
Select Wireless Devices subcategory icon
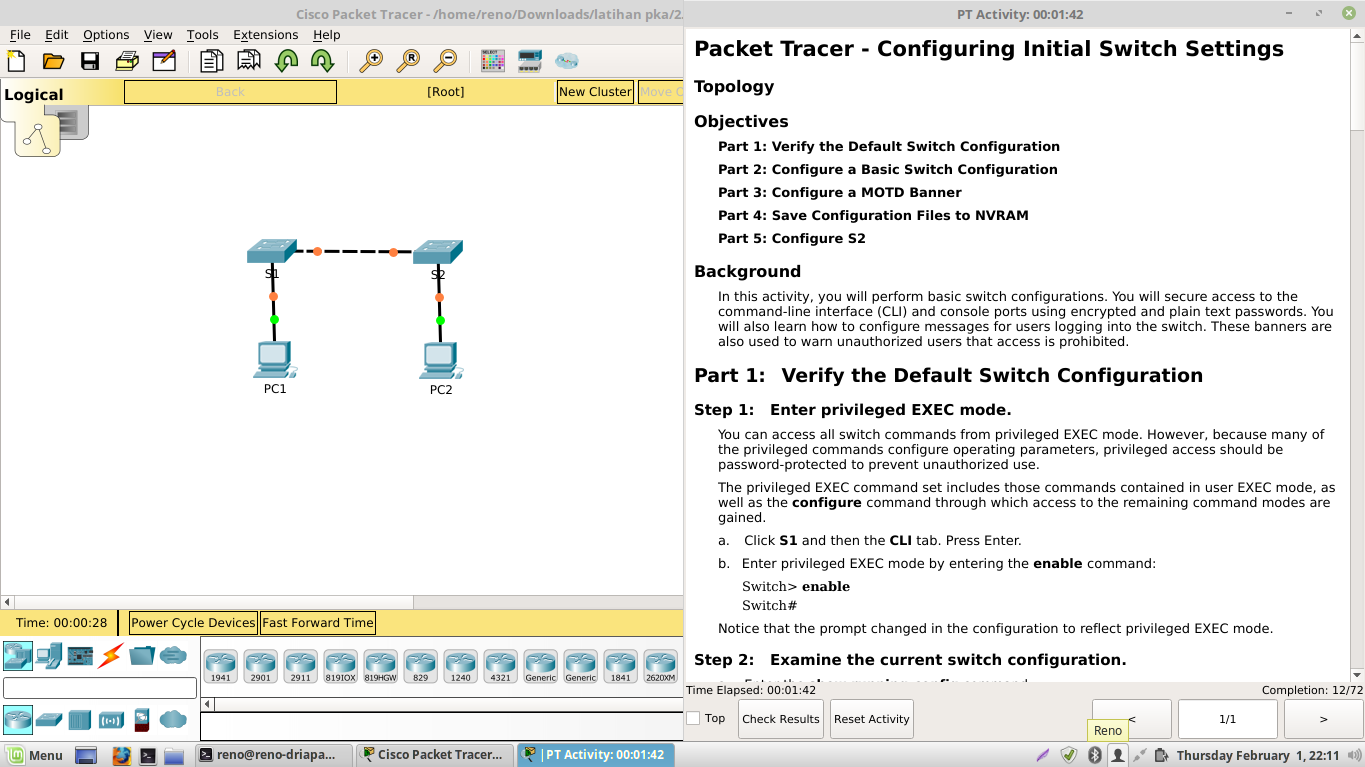[111, 720]
